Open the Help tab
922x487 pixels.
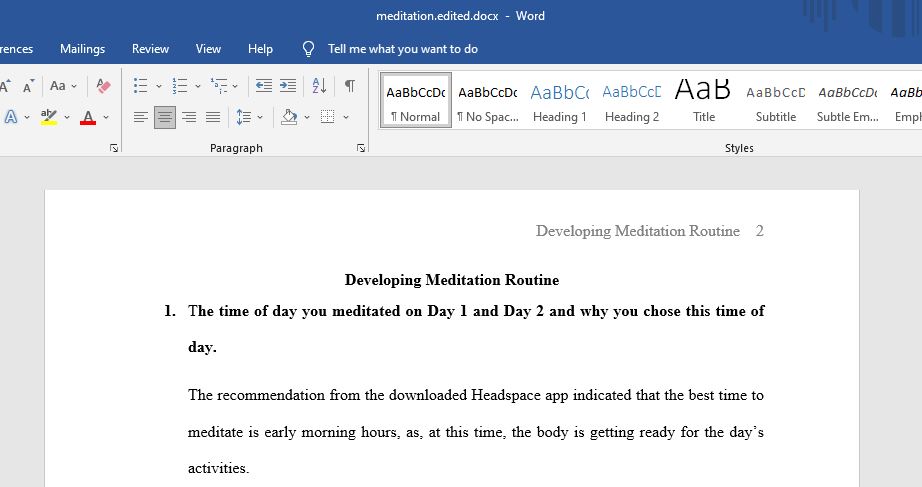[x=260, y=49]
